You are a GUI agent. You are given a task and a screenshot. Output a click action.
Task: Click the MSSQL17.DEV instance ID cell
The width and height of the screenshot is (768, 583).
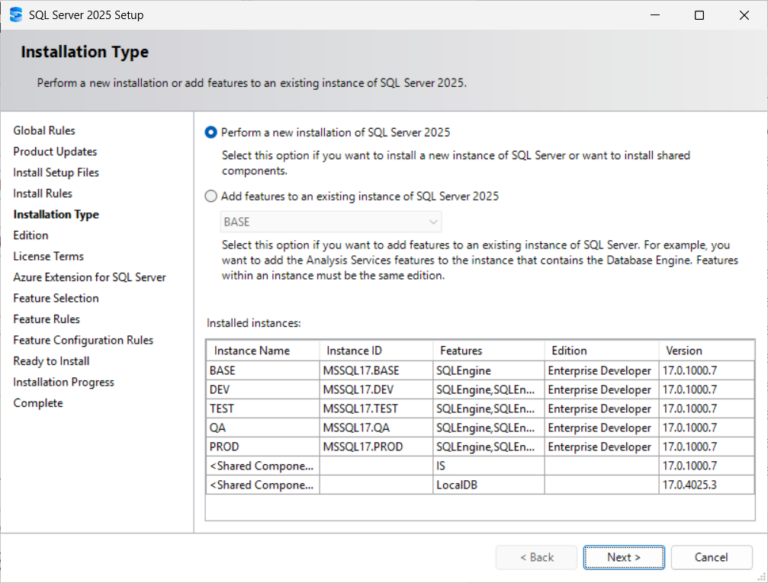click(376, 390)
